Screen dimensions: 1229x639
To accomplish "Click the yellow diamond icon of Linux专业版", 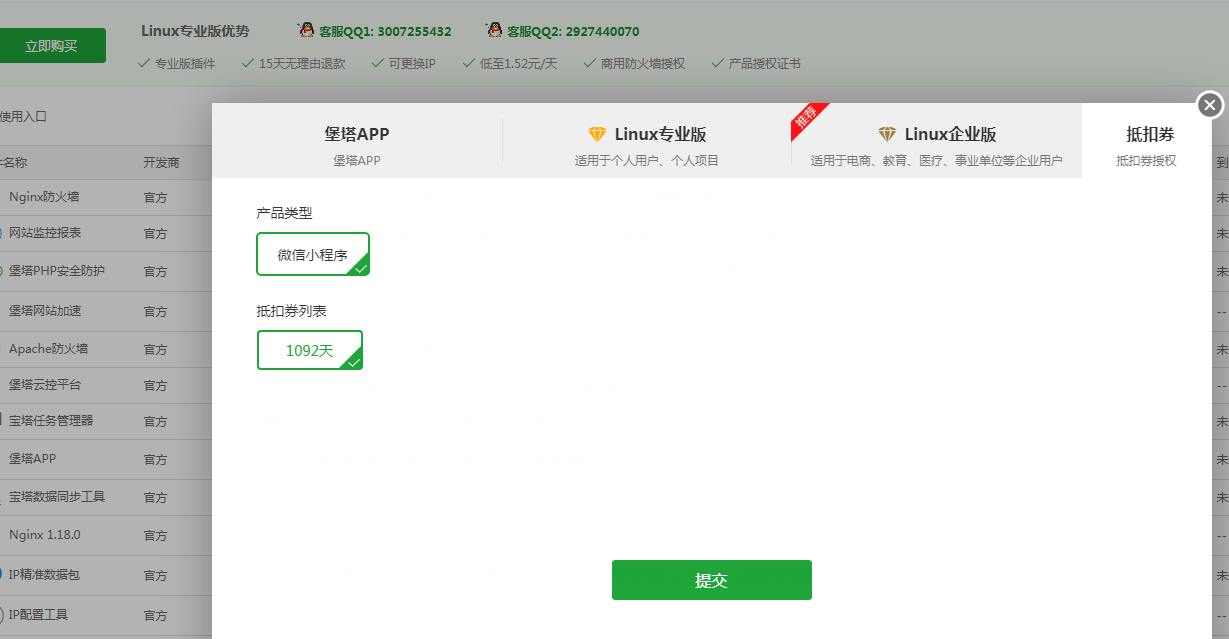I will (597, 134).
